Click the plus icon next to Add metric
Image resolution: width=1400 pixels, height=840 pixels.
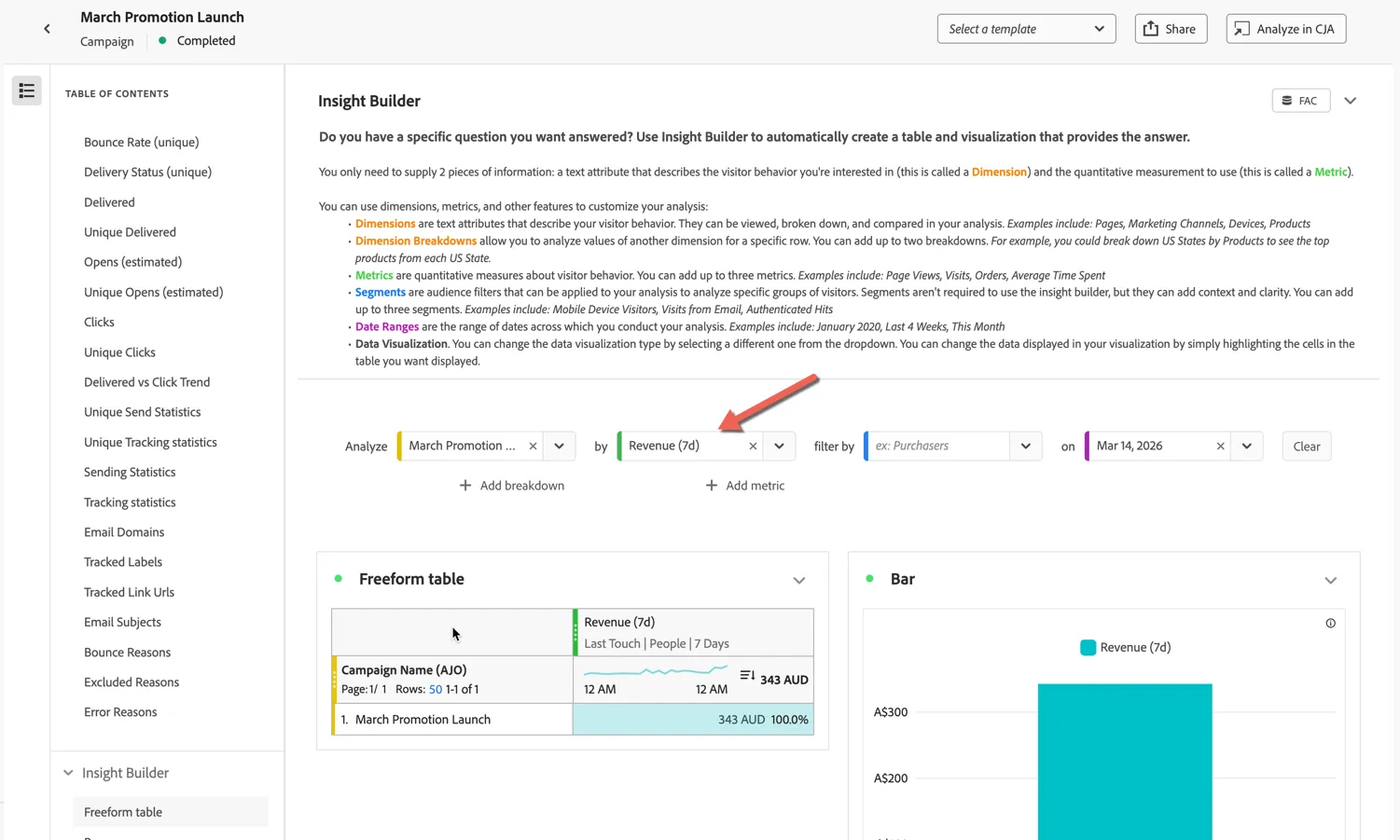[712, 486]
